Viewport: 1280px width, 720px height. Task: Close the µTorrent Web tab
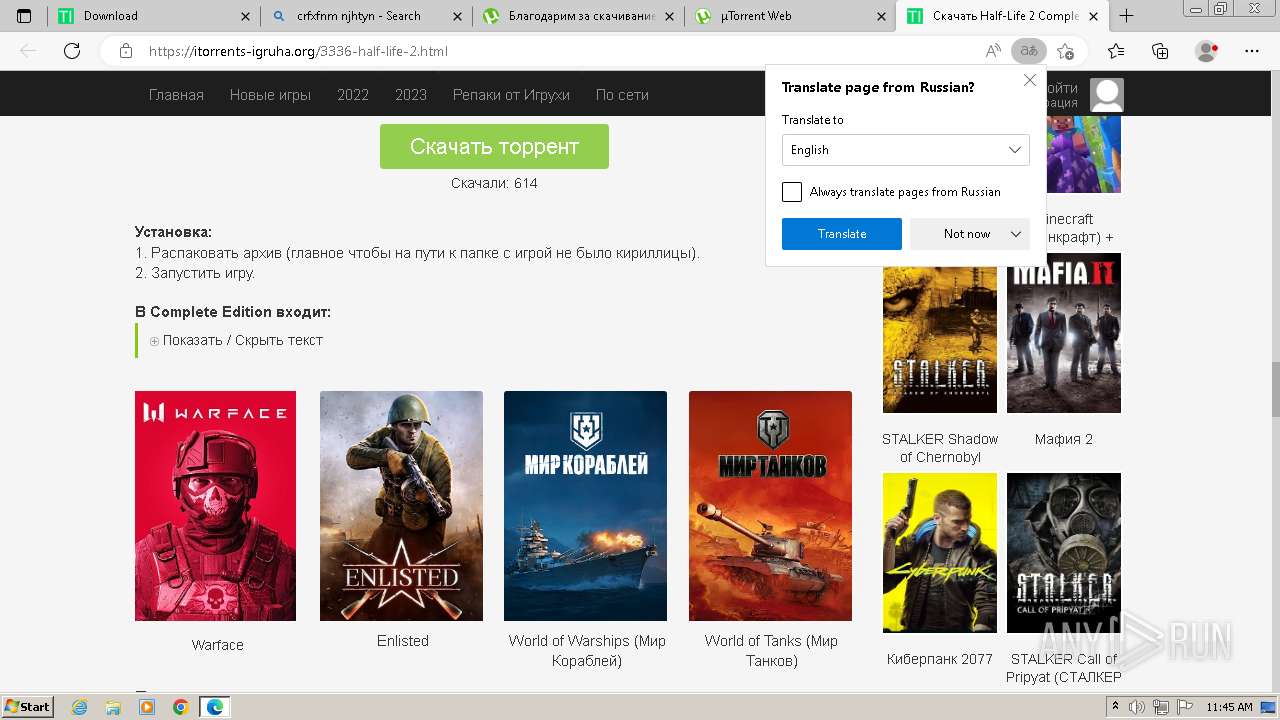tap(881, 16)
